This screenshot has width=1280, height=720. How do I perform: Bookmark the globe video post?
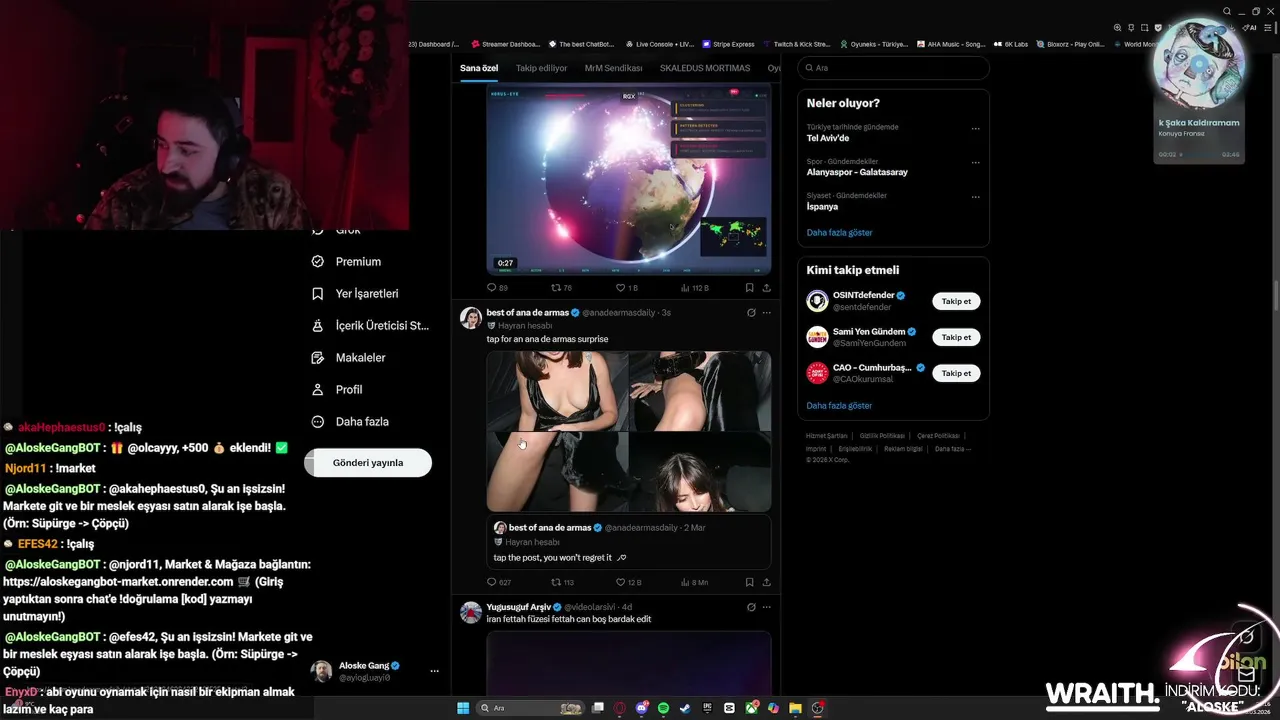pos(749,288)
